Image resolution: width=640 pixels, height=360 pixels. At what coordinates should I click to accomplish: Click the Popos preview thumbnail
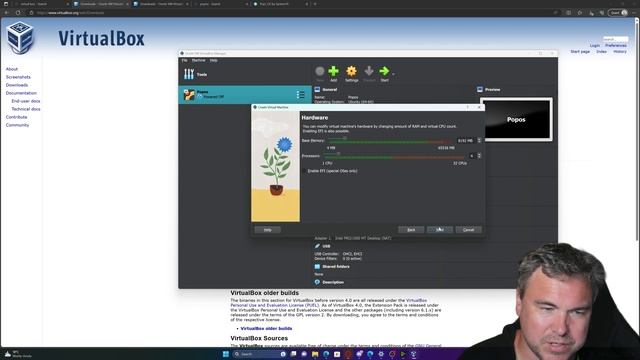coord(516,120)
